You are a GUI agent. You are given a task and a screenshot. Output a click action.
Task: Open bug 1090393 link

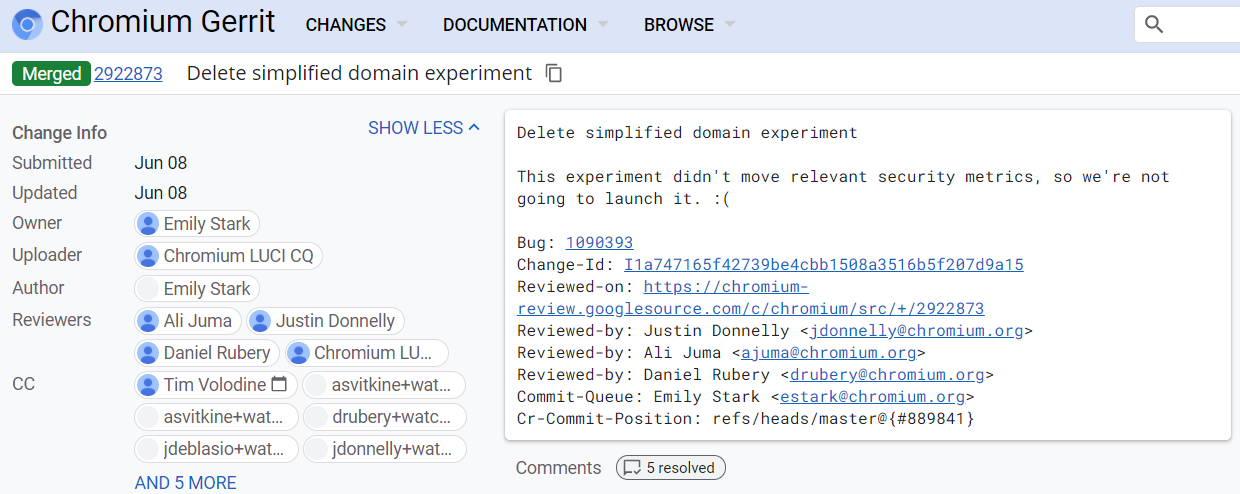[x=599, y=243]
